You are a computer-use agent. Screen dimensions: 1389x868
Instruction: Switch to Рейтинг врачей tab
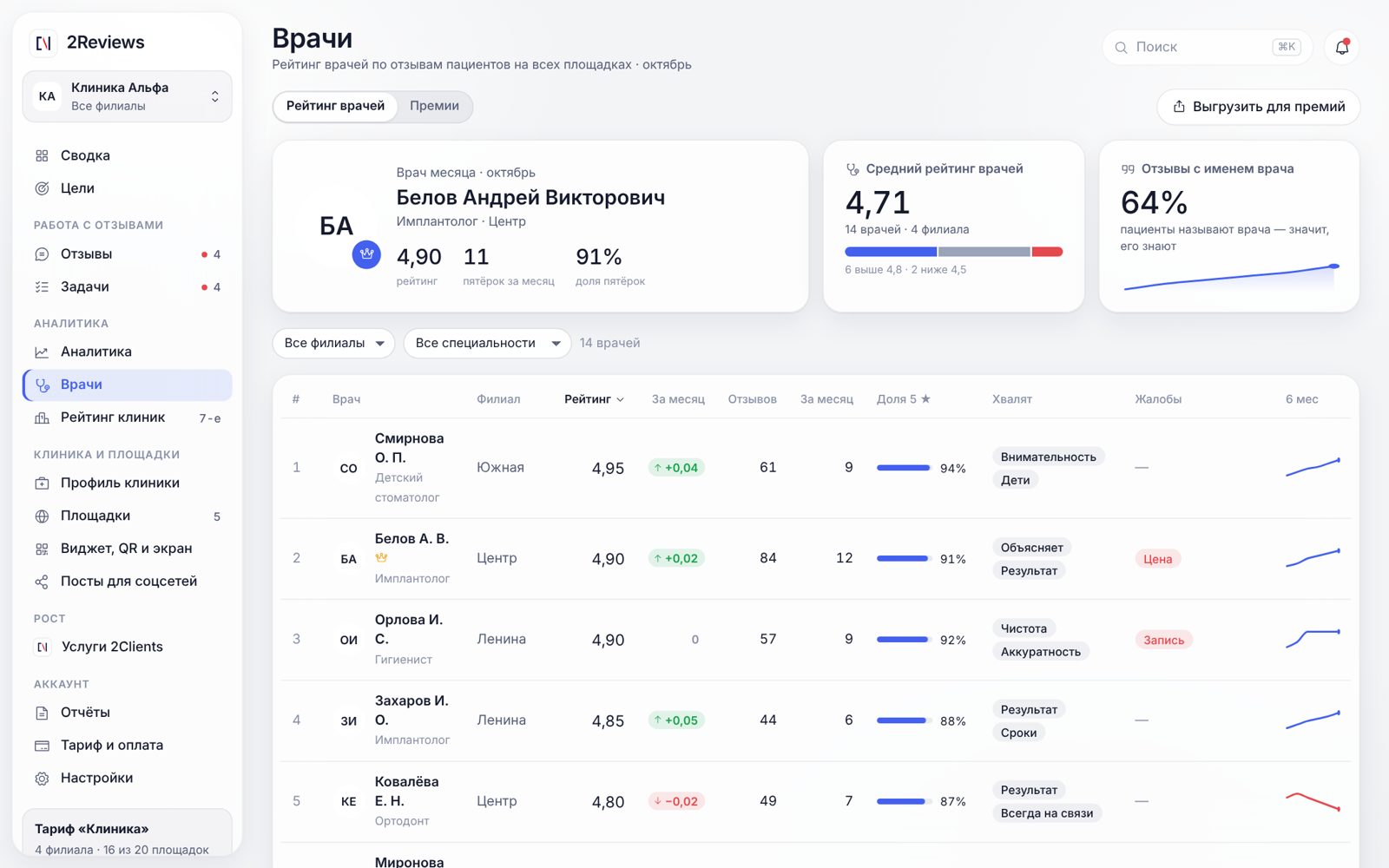[335, 106]
